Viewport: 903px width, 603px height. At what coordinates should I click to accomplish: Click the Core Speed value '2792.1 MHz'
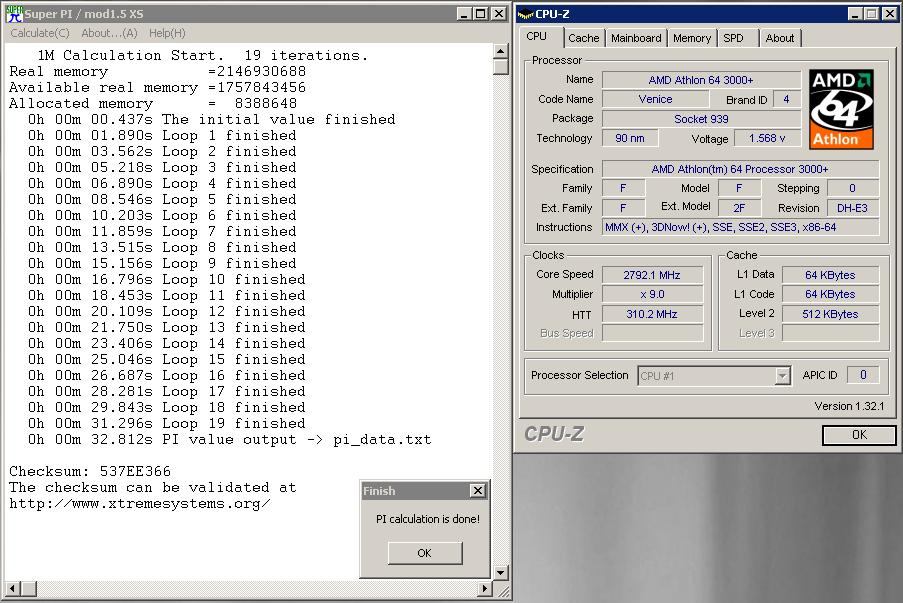click(x=652, y=275)
